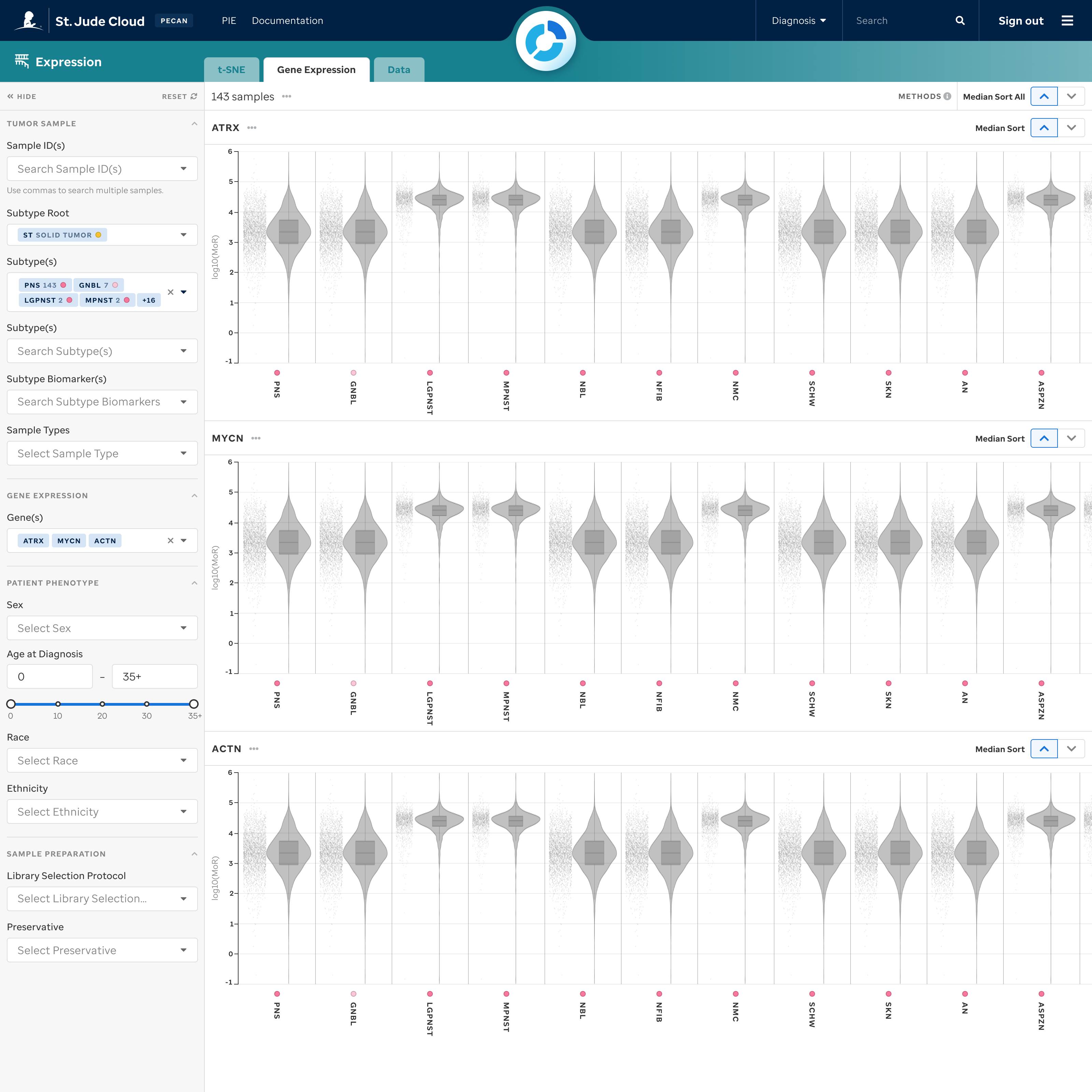Open the Documentation link
Screen dimensions: 1092x1092
point(287,21)
